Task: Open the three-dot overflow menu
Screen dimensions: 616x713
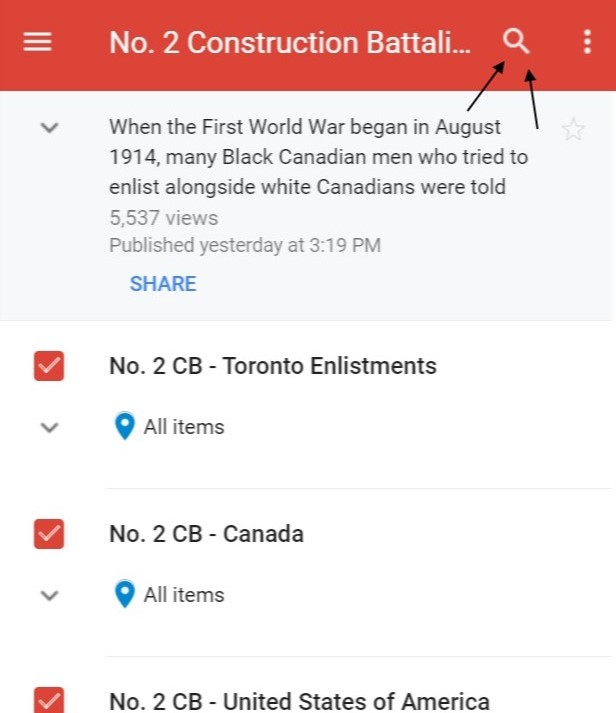Action: pos(587,42)
